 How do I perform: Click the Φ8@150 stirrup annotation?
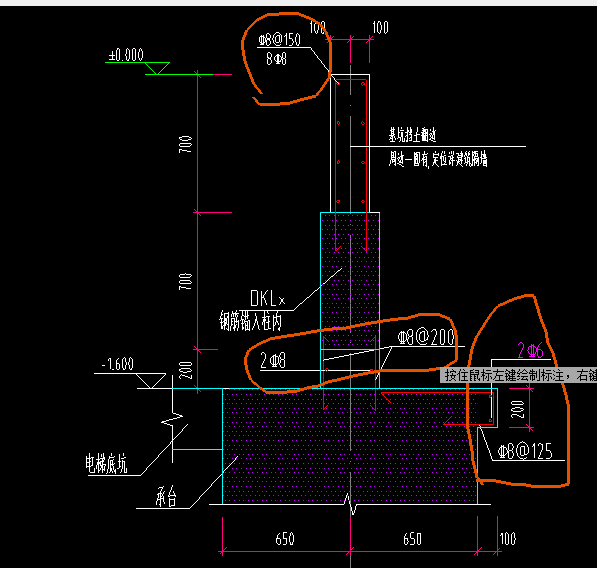pos(279,40)
